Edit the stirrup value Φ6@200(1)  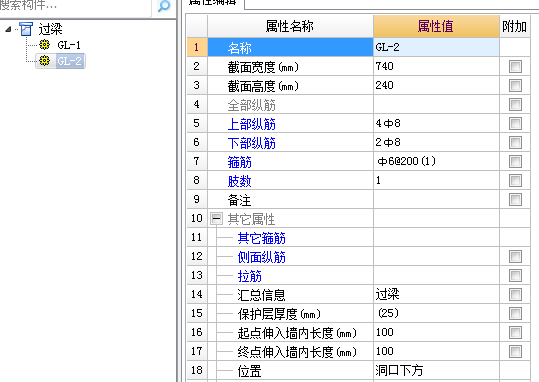[x=436, y=161]
